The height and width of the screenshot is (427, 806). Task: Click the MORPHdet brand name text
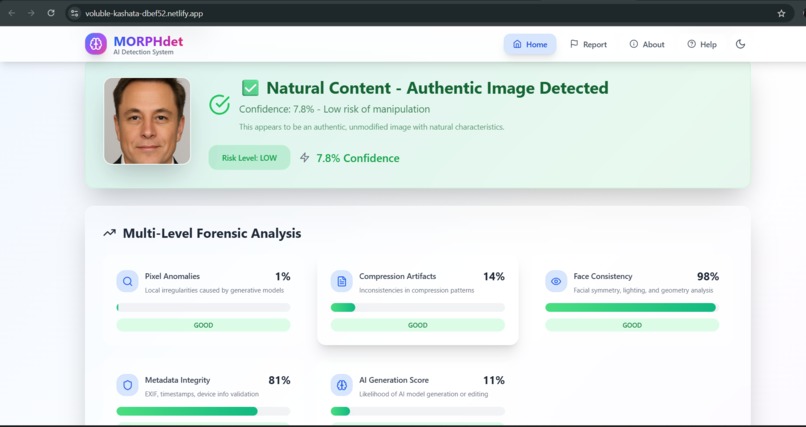tap(148, 41)
